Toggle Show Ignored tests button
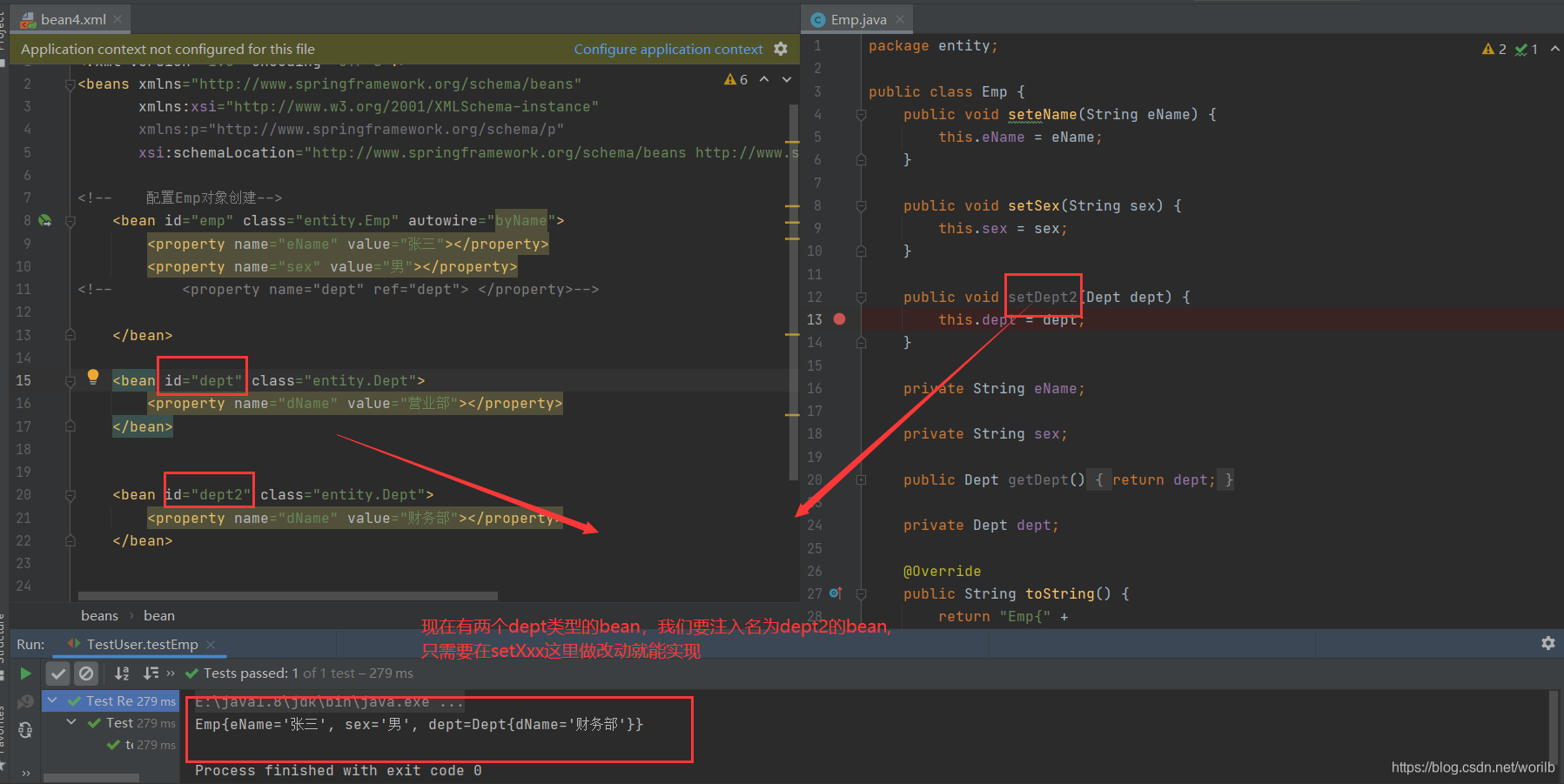Viewport: 1564px width, 784px height. [86, 673]
